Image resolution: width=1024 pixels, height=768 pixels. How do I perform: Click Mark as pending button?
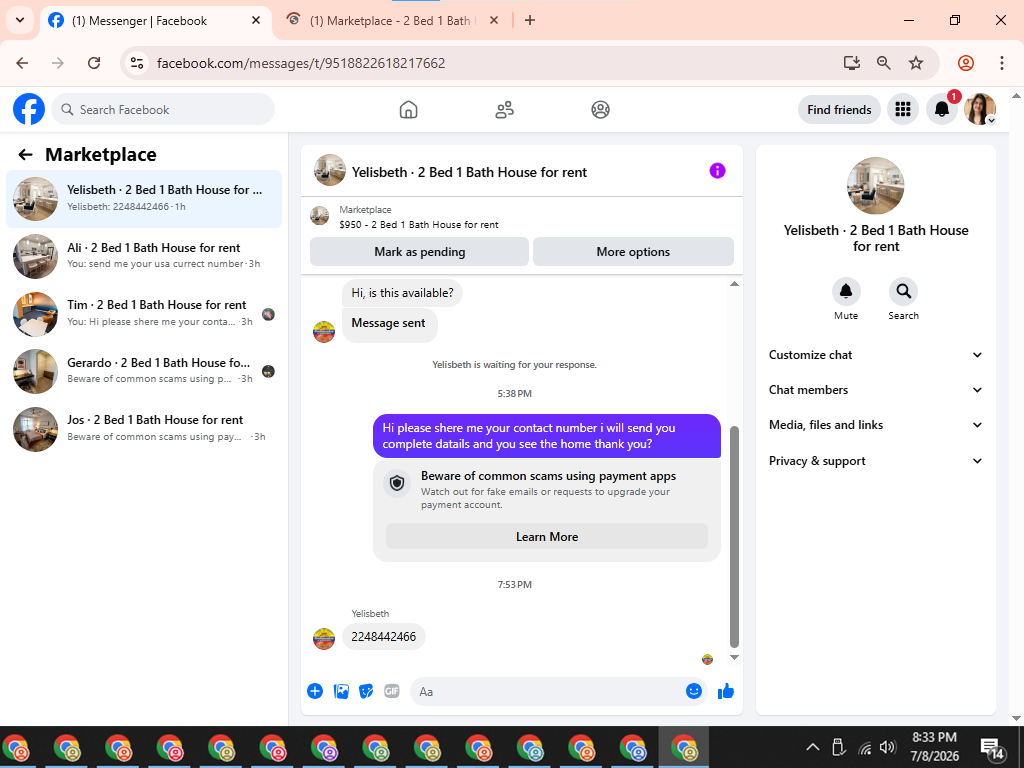pos(419,251)
